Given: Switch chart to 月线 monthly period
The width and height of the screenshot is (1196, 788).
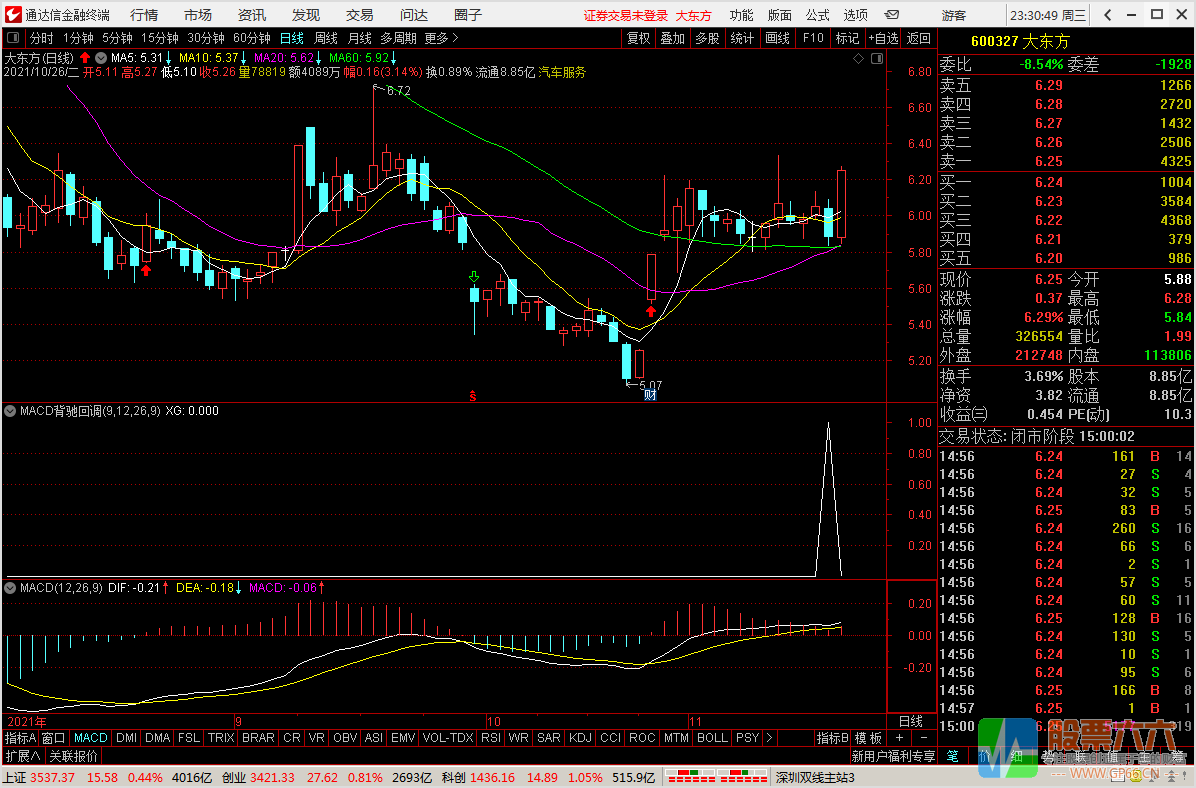Looking at the screenshot, I should pos(360,38).
